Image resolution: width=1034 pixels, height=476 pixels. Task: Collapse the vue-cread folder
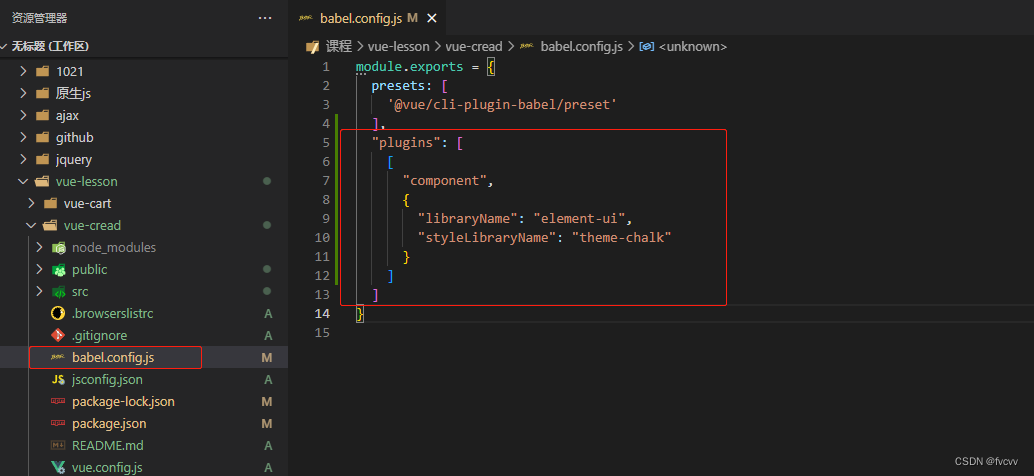click(x=31, y=225)
